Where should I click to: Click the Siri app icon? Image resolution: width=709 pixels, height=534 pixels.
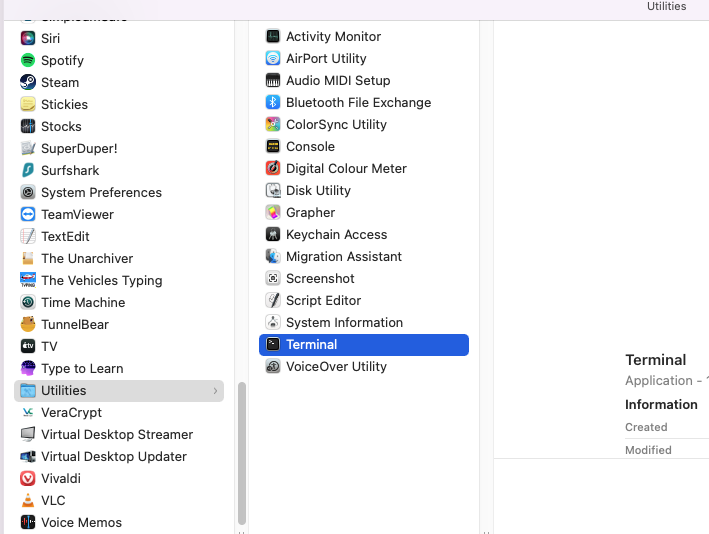click(28, 38)
